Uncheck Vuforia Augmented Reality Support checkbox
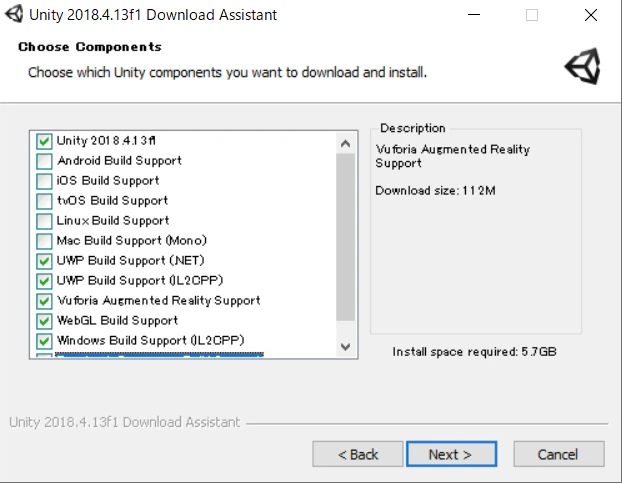Screen dimensions: 622x483 coord(44,301)
